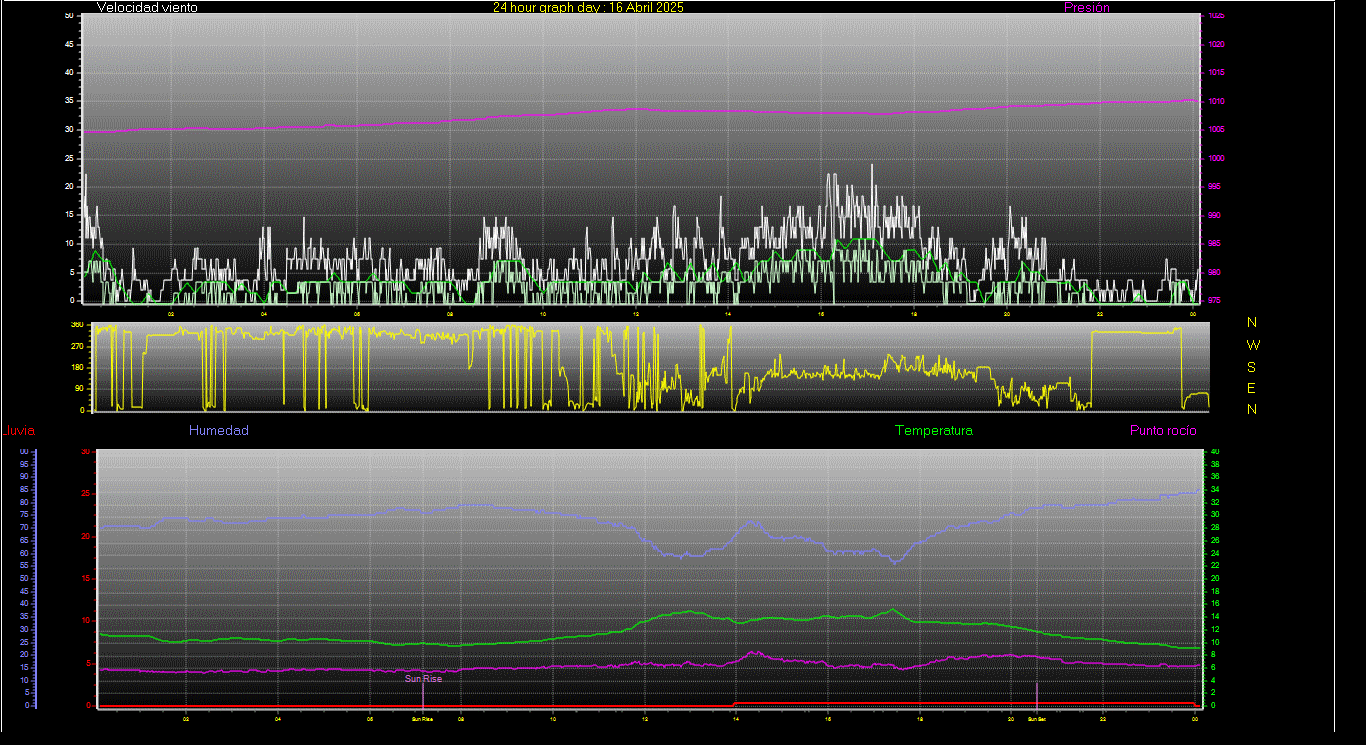
Task: Click "45" on the wind speed axis
Action: pyautogui.click(x=69, y=44)
